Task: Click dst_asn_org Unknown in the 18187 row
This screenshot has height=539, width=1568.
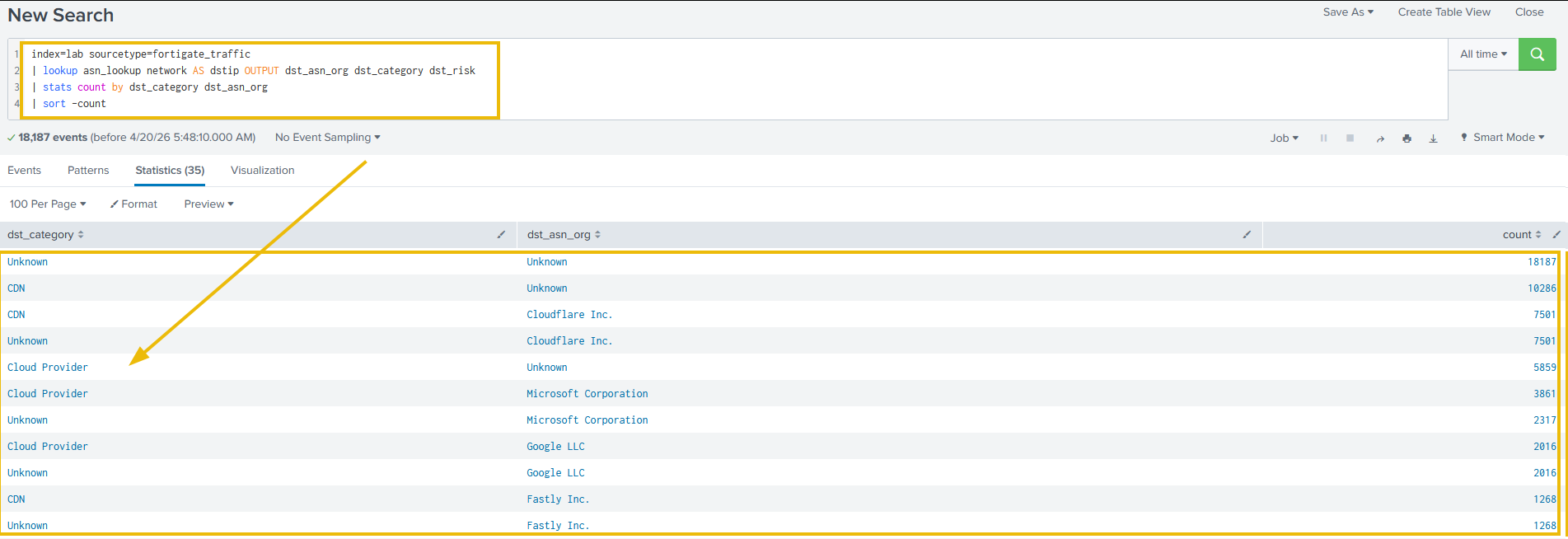Action: point(547,262)
